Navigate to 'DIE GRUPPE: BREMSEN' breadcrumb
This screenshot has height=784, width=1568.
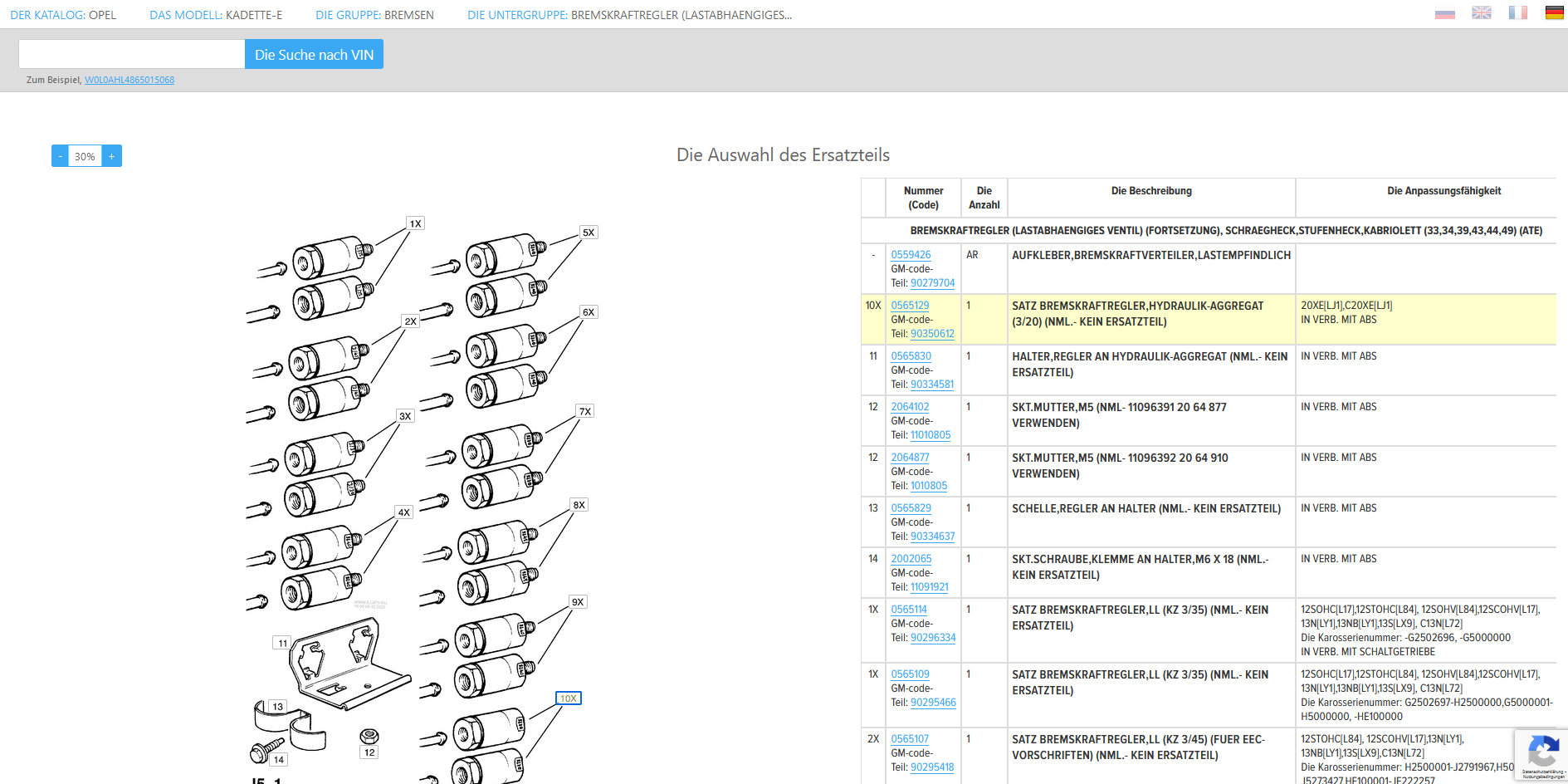(x=374, y=15)
